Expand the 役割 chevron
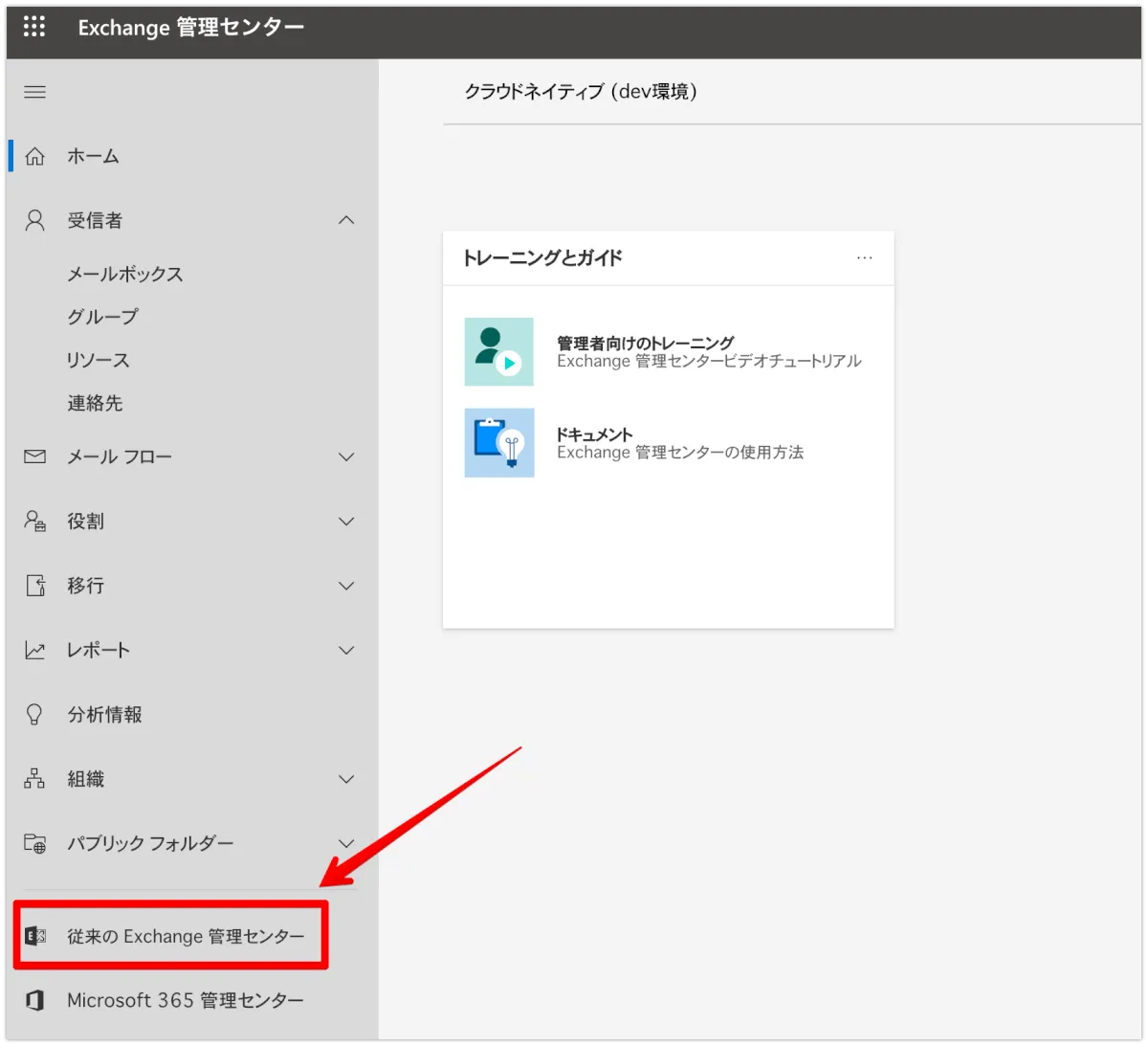Image resolution: width=1148 pixels, height=1046 pixels. coord(346,522)
